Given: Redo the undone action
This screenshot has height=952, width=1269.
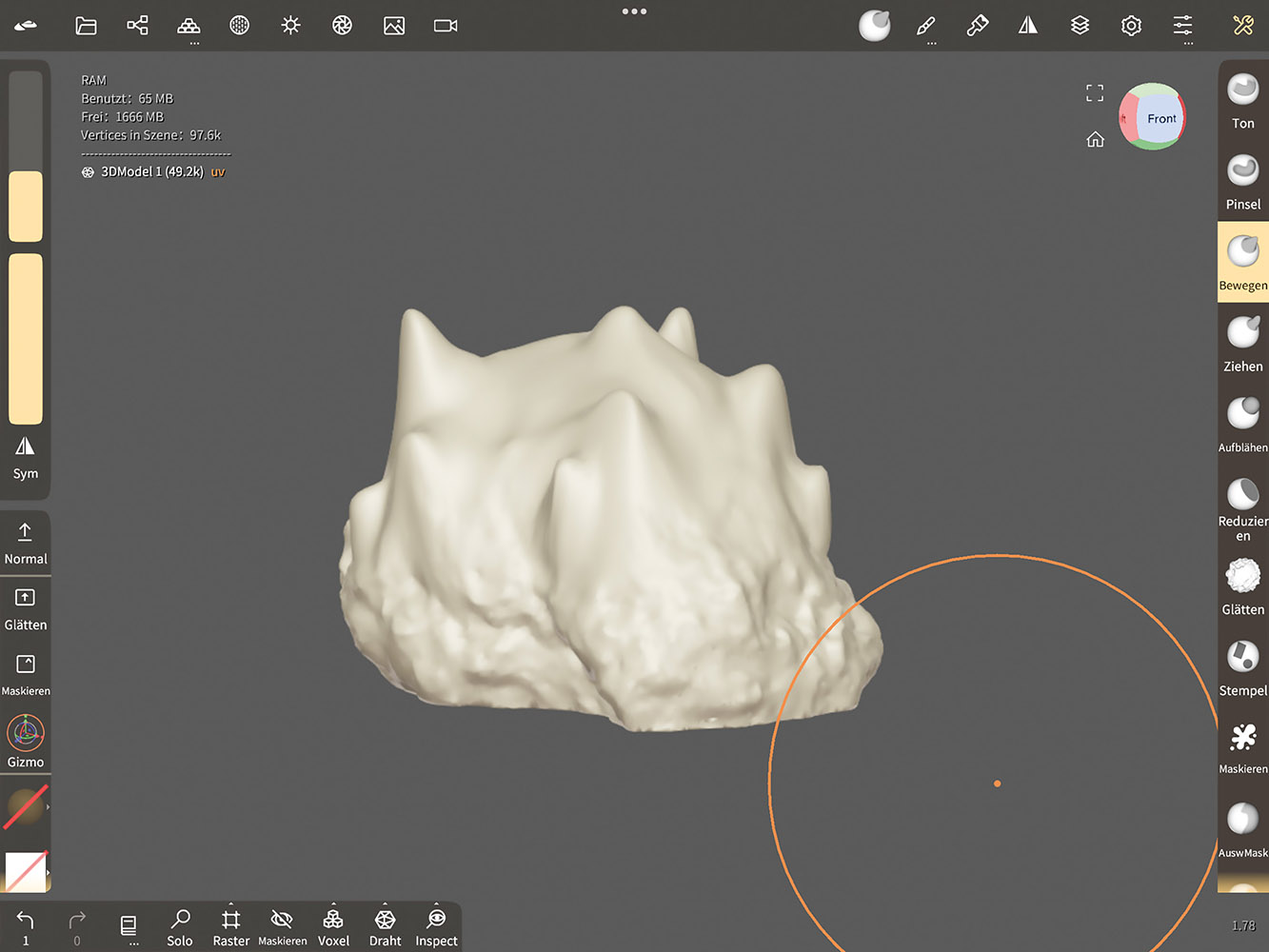Looking at the screenshot, I should tap(77, 927).
